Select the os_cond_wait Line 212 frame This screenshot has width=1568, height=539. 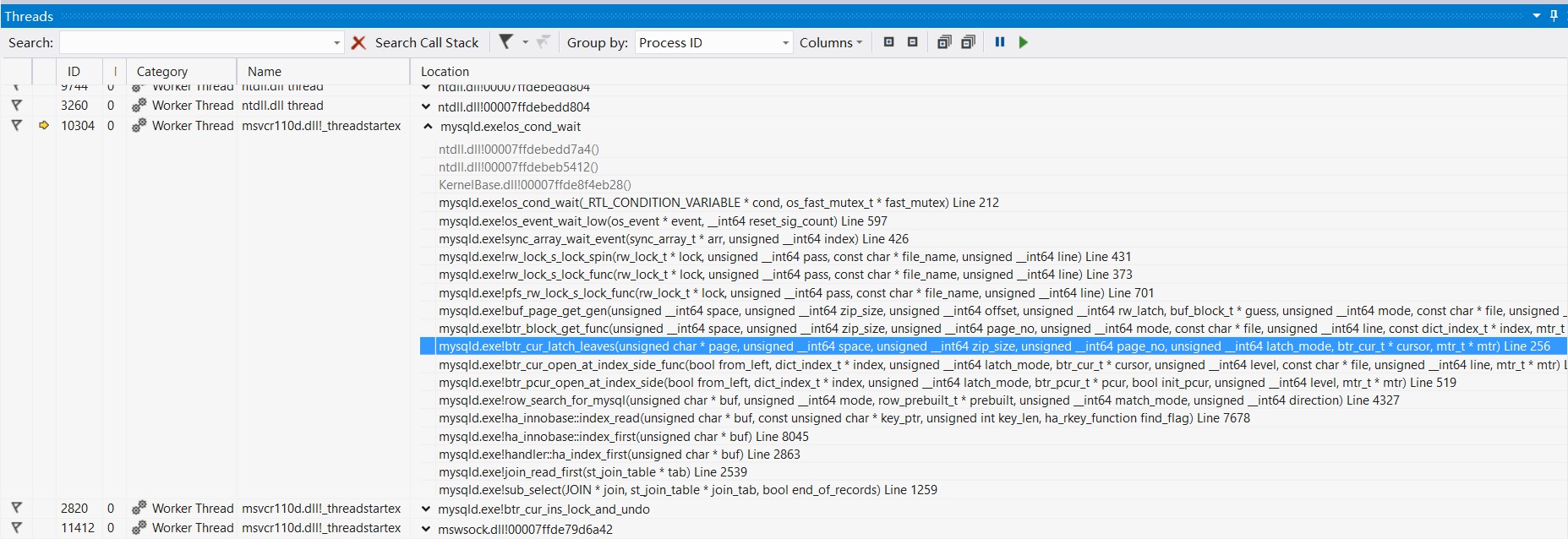(x=718, y=203)
